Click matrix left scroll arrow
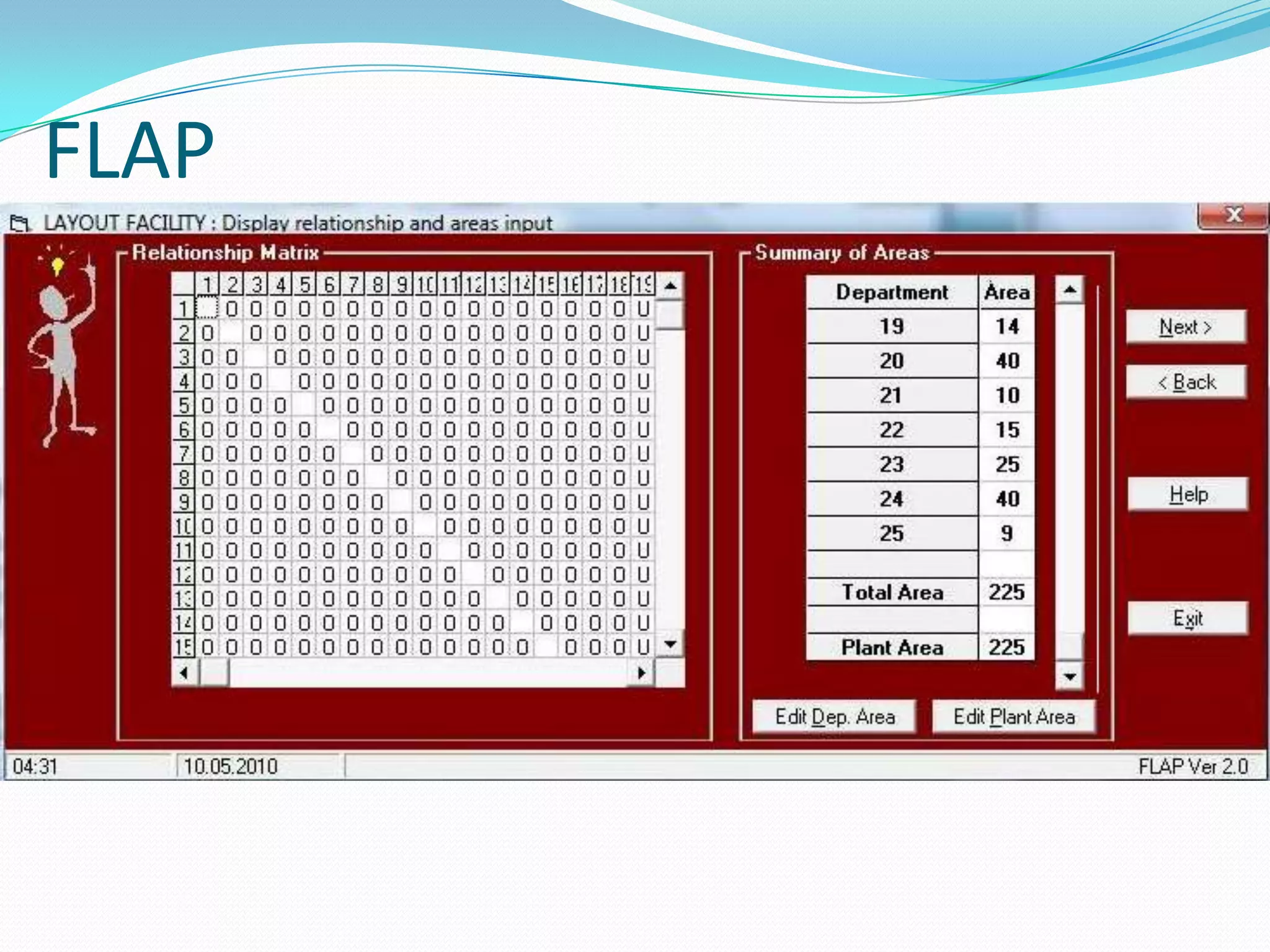This screenshot has height=952, width=1270. click(184, 673)
